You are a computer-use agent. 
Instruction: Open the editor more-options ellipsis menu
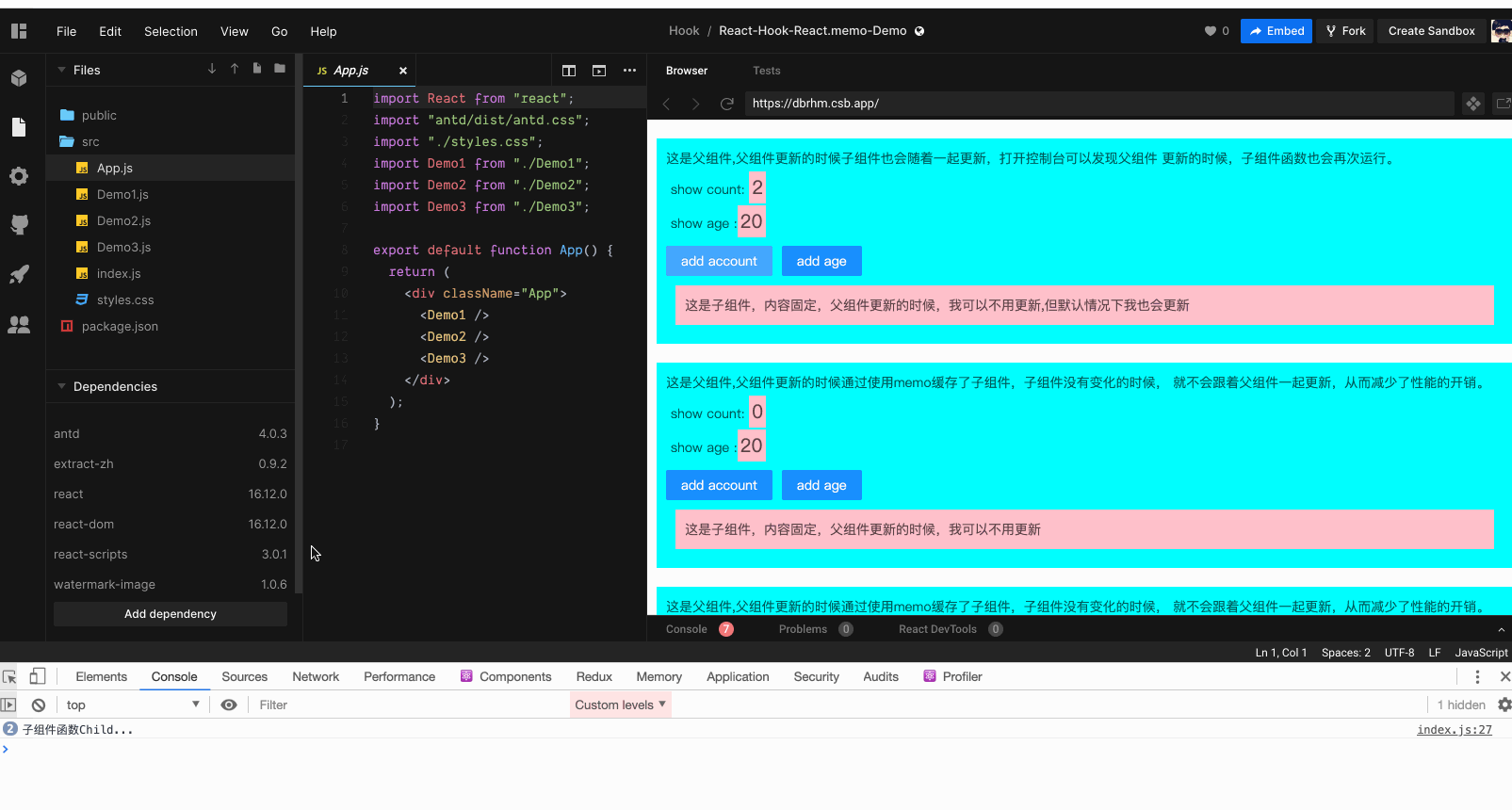pyautogui.click(x=629, y=71)
